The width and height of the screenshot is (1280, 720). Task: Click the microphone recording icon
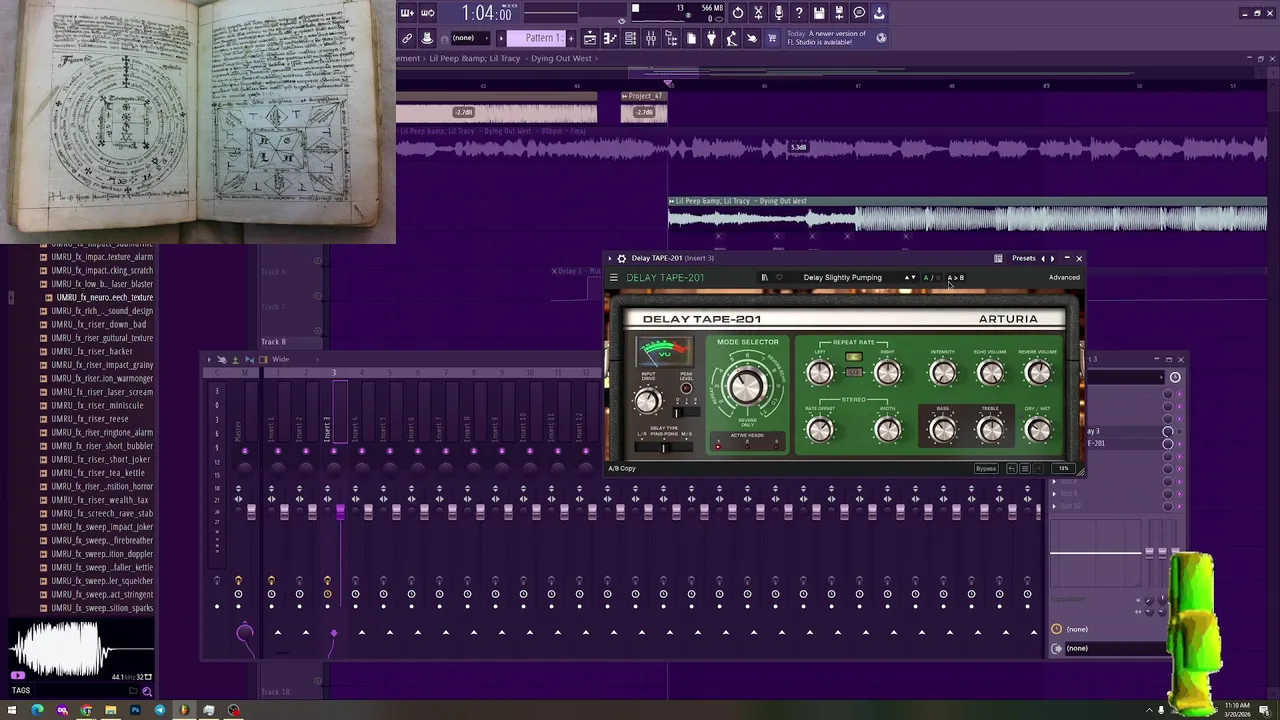[x=779, y=13]
